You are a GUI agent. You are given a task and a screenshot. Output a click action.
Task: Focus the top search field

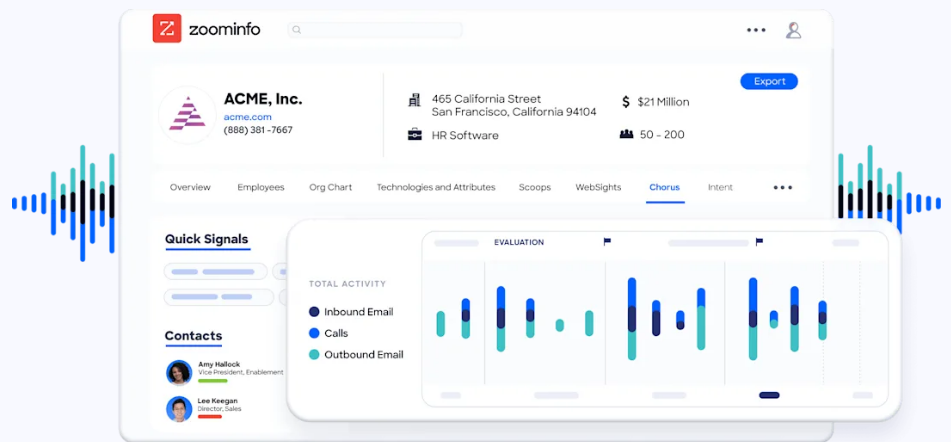pyautogui.click(x=375, y=30)
